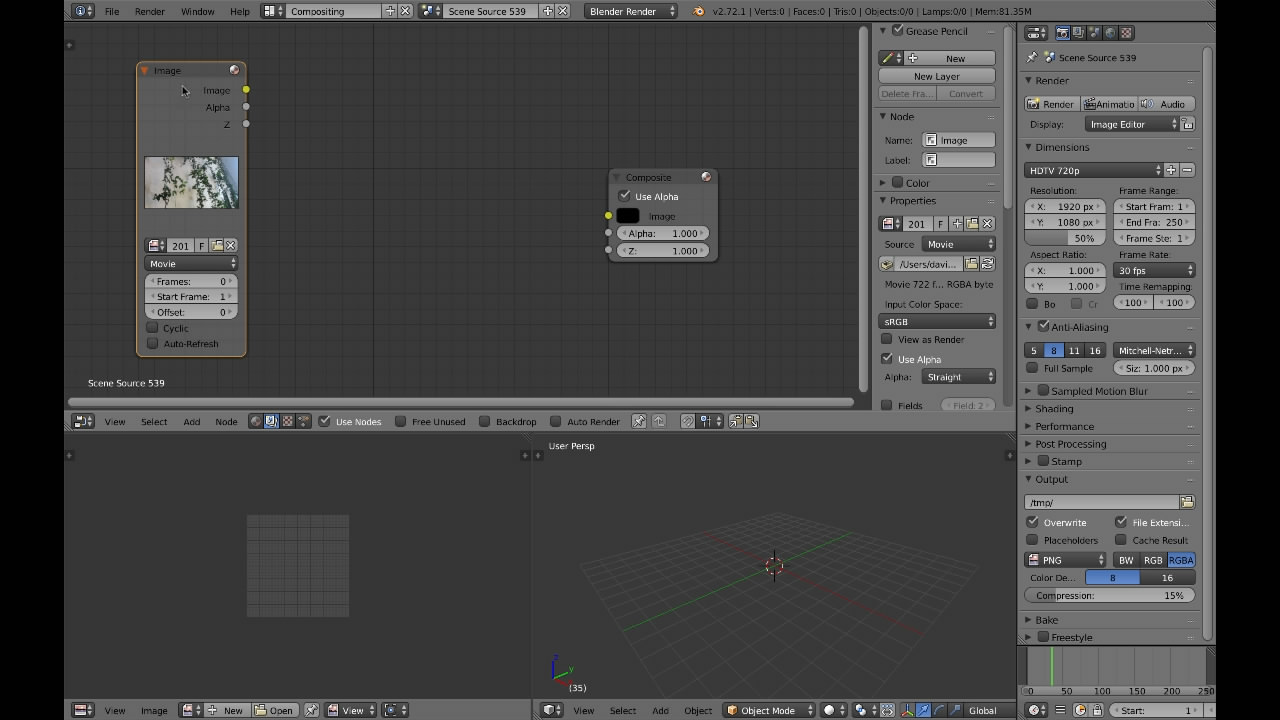The image size is (1280, 720).
Task: Click the paste nodes from clipboard icon
Action: point(751,421)
